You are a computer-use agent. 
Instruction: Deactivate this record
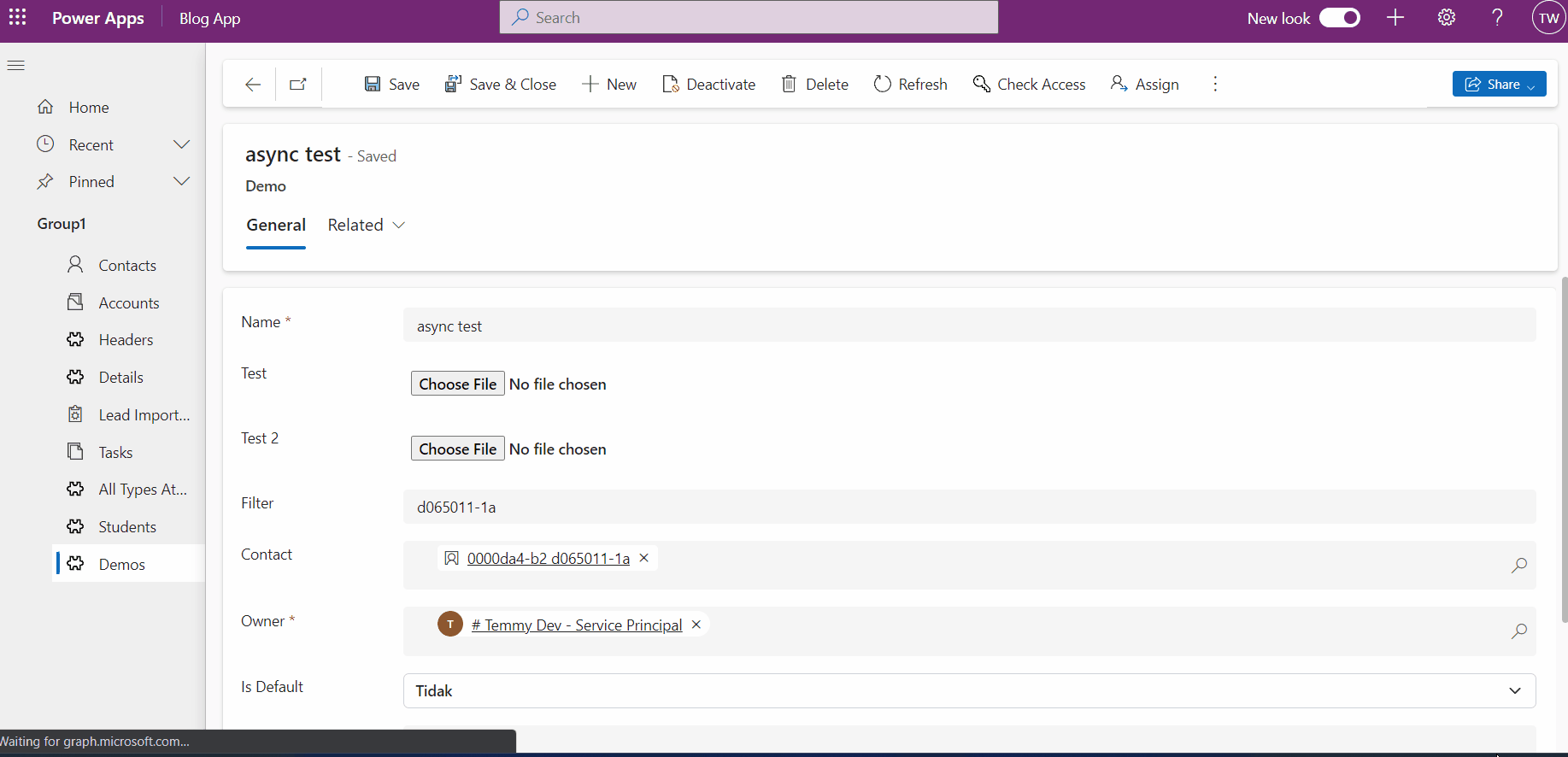coord(709,84)
